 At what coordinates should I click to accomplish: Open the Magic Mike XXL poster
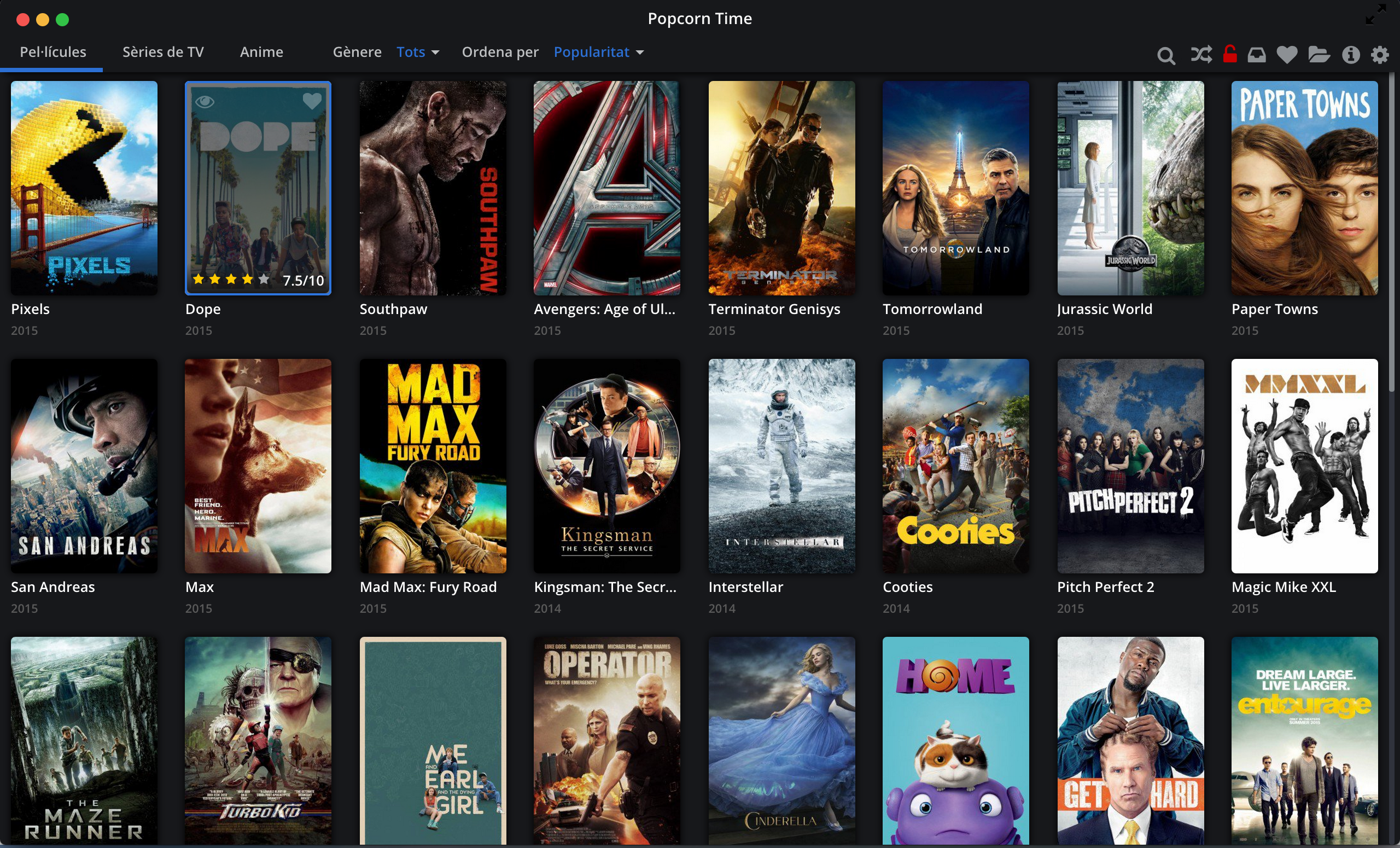[1304, 466]
